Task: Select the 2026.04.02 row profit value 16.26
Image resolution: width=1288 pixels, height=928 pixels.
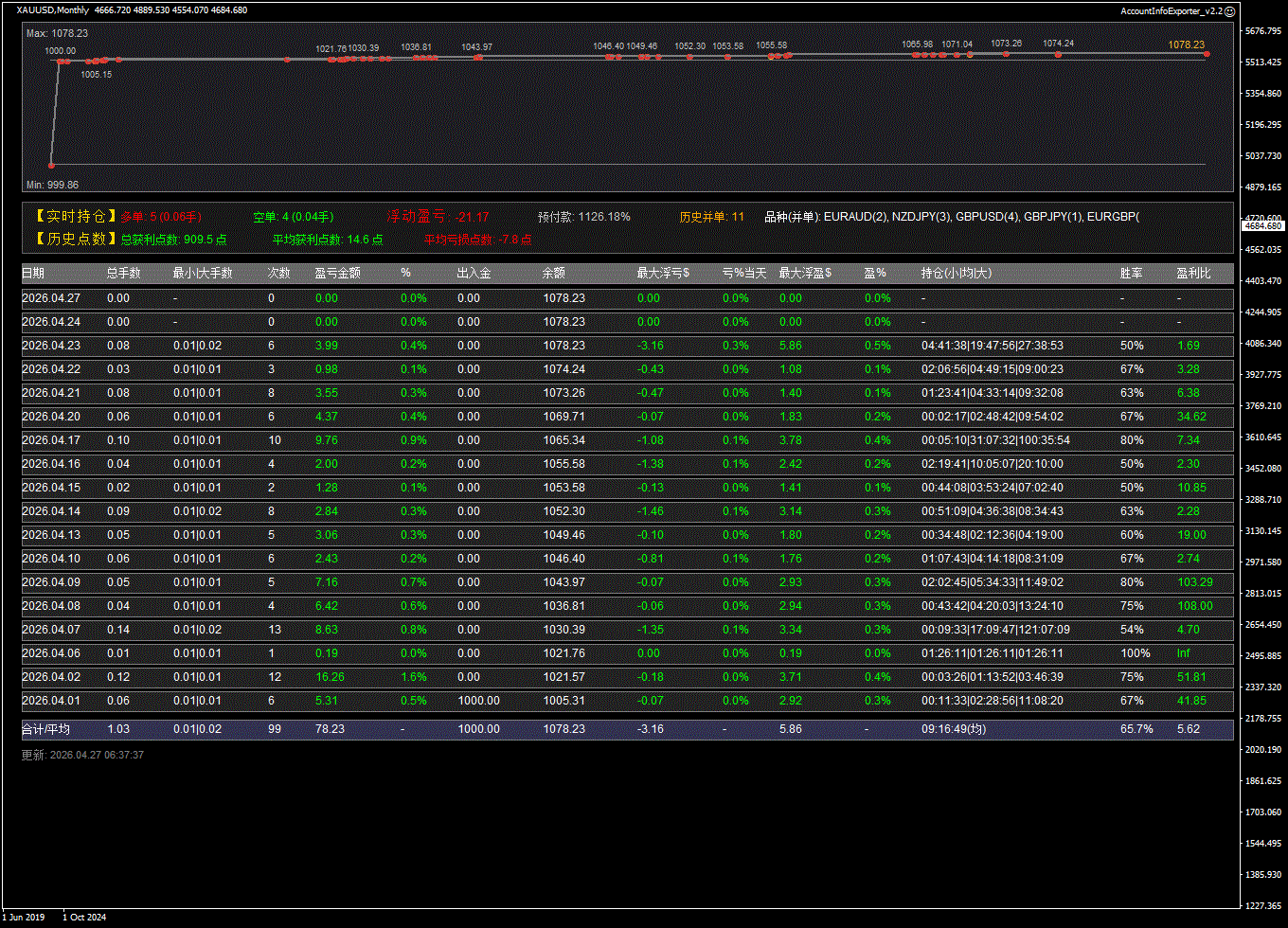Action: click(330, 677)
